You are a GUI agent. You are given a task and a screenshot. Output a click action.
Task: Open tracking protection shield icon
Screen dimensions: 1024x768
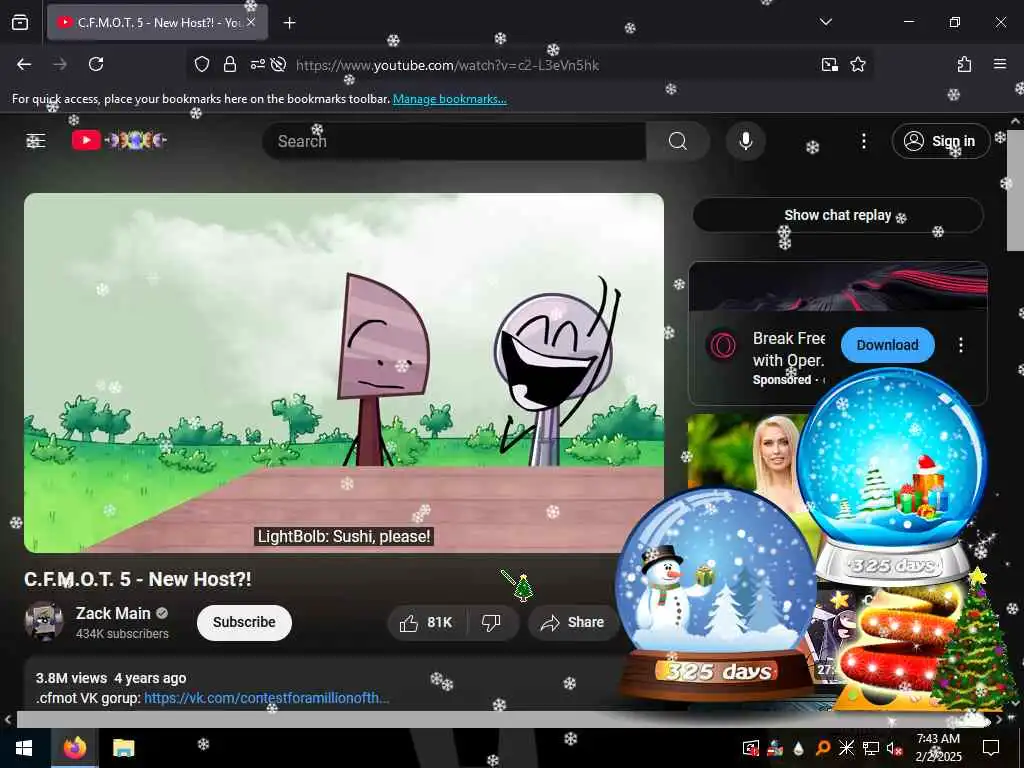(x=202, y=64)
